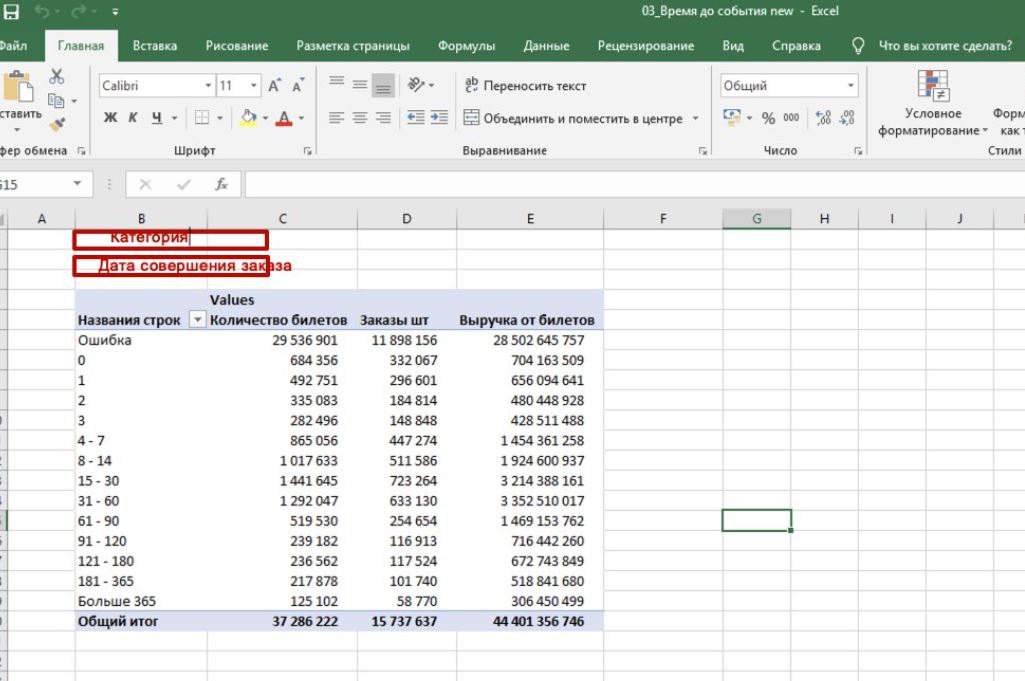Open the Названия строк filter dropdown
The height and width of the screenshot is (681, 1025).
pyautogui.click(x=197, y=320)
